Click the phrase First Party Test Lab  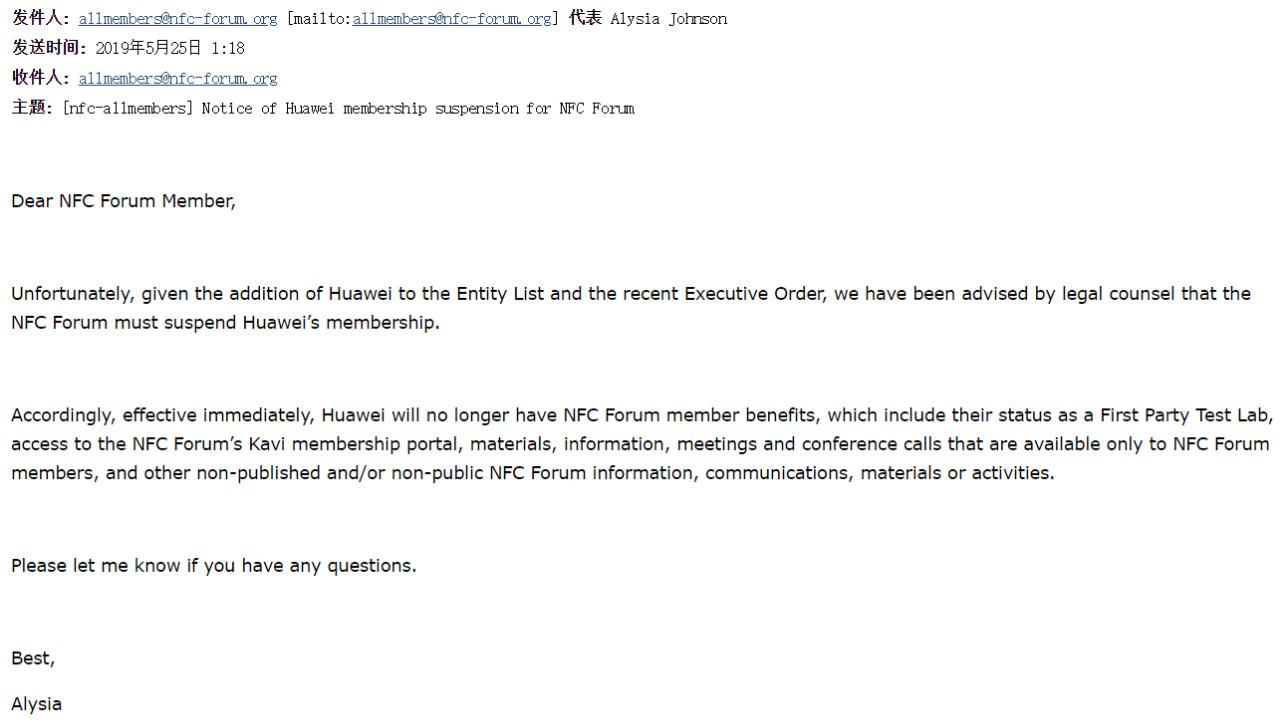click(x=1186, y=415)
